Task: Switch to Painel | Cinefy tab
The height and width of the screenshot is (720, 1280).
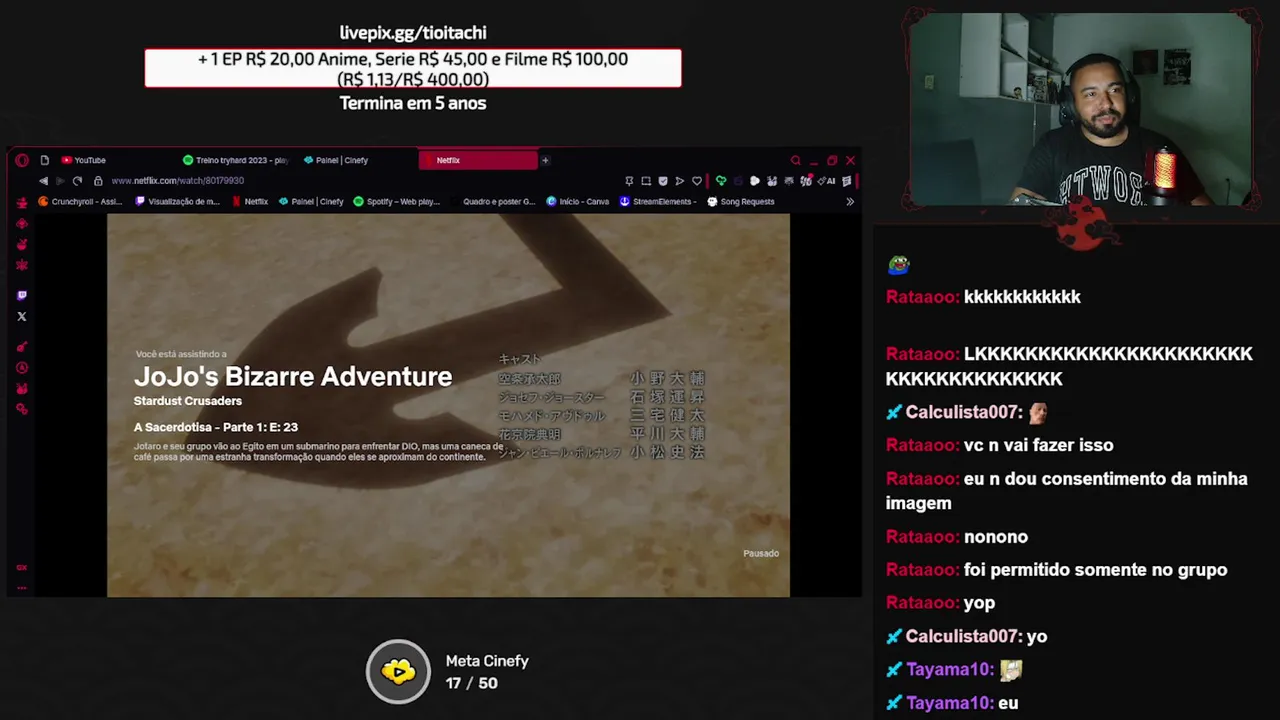Action: point(337,160)
